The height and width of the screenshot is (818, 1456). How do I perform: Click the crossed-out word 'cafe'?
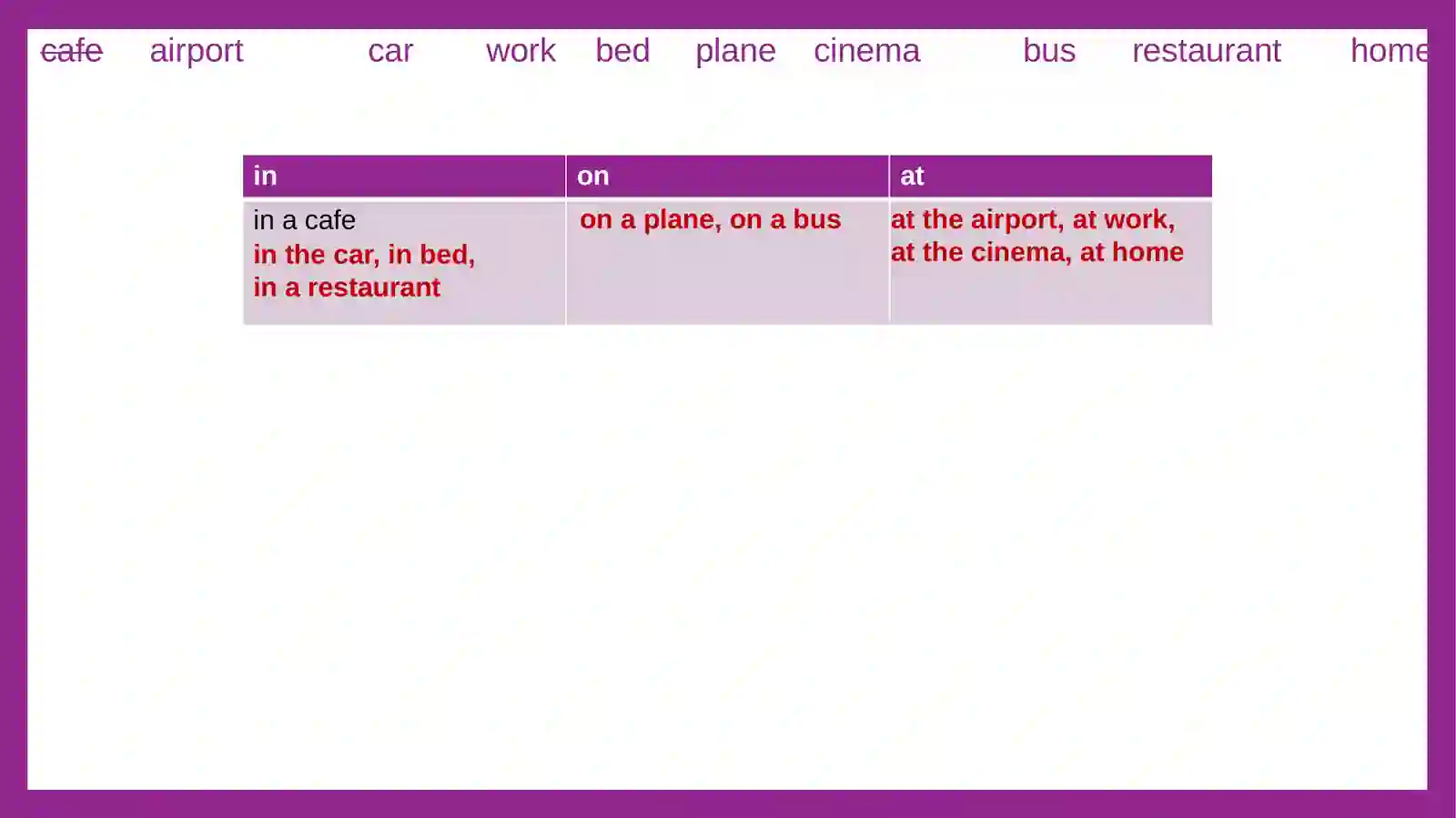click(72, 51)
